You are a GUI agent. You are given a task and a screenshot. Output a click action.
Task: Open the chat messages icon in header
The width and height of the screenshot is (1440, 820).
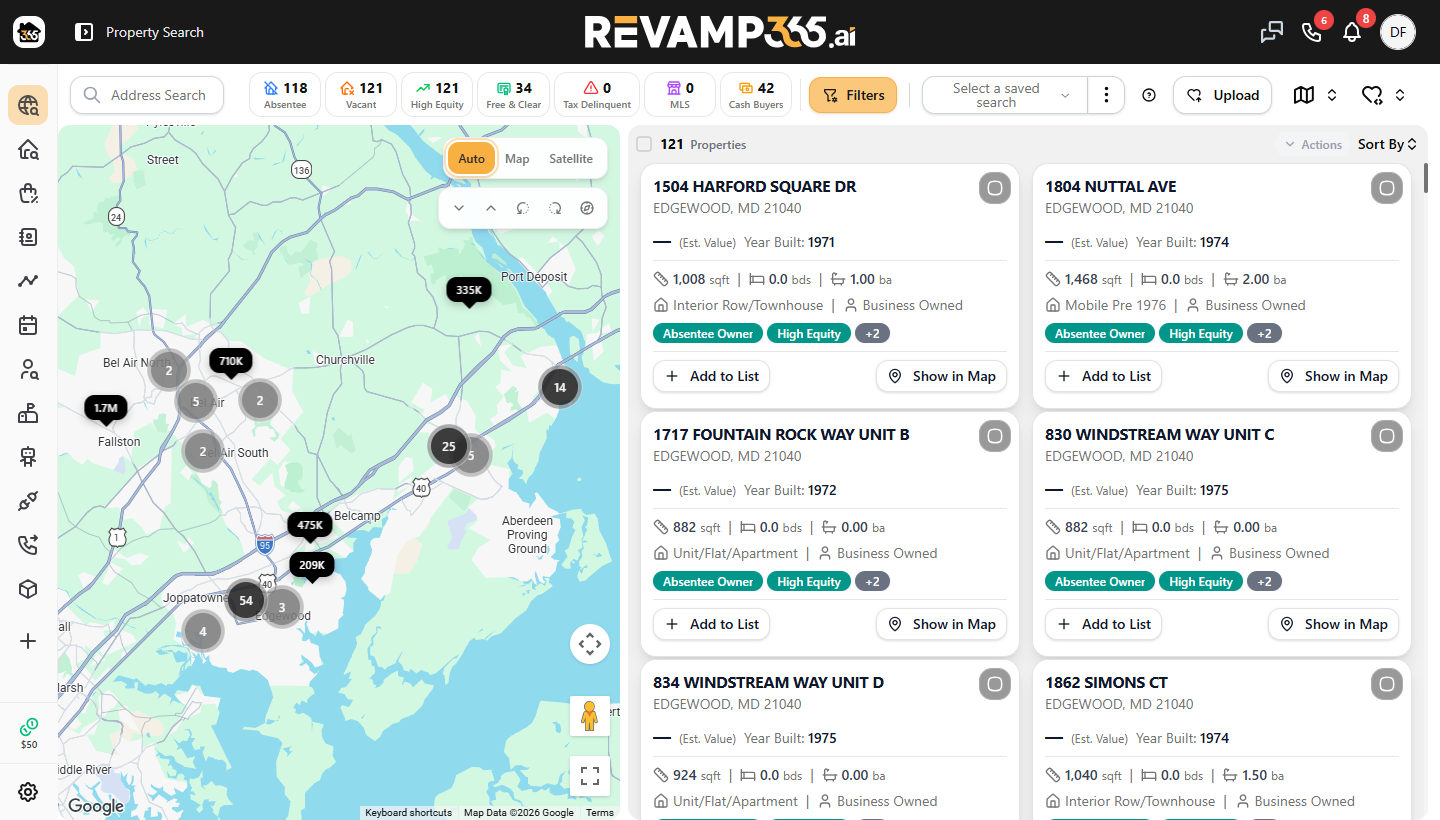[x=1272, y=32]
